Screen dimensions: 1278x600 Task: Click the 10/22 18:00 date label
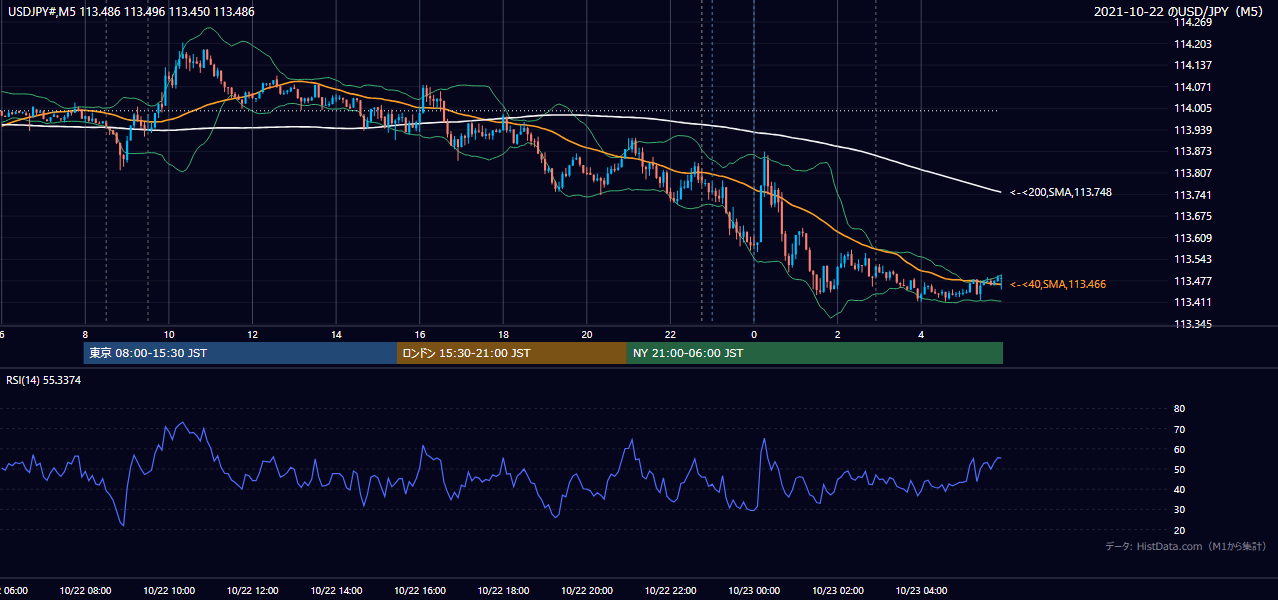[x=503, y=591]
